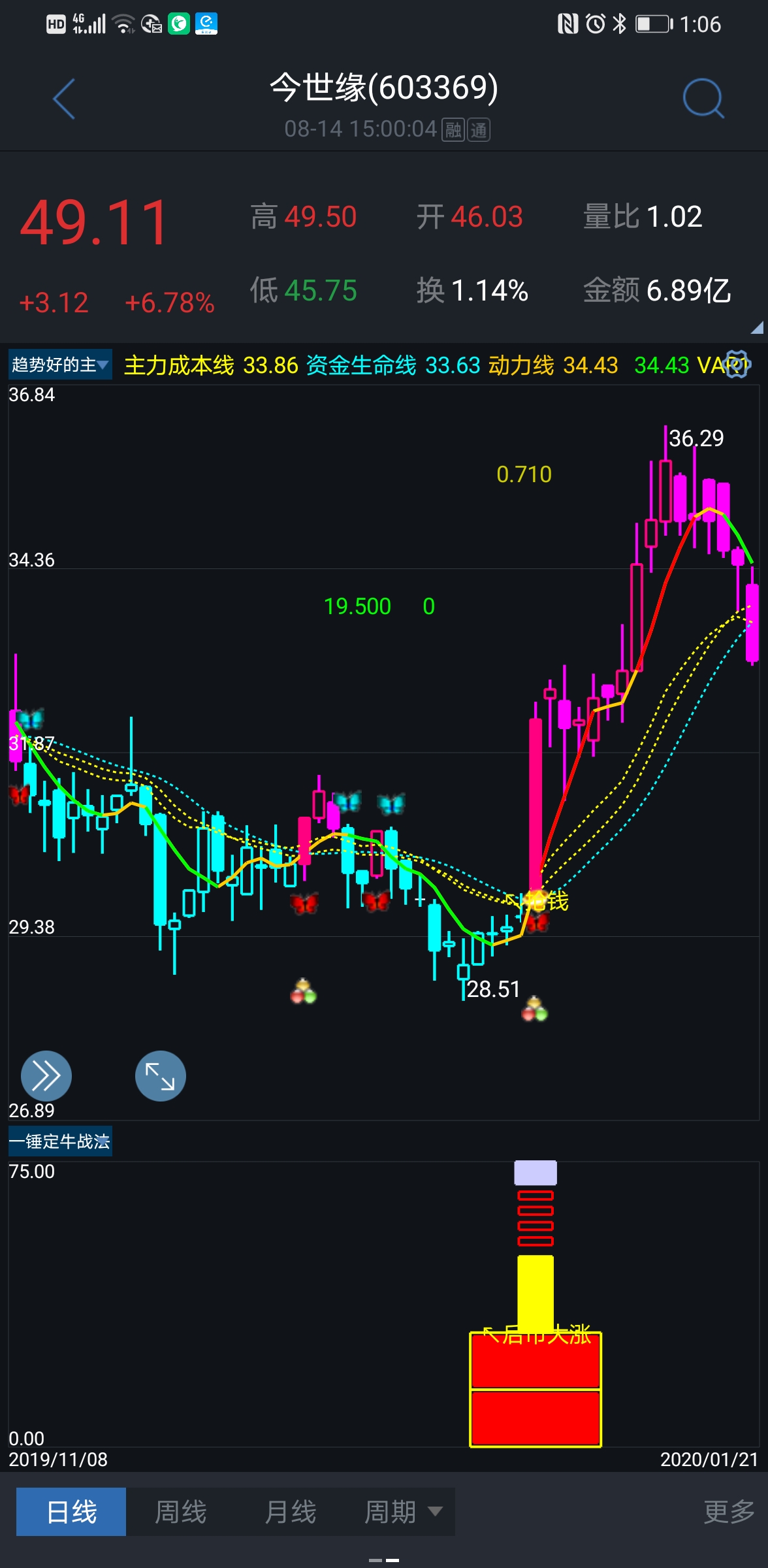Expand quote details corner triangle
Image resolution: width=768 pixels, height=1568 pixels.
(756, 328)
